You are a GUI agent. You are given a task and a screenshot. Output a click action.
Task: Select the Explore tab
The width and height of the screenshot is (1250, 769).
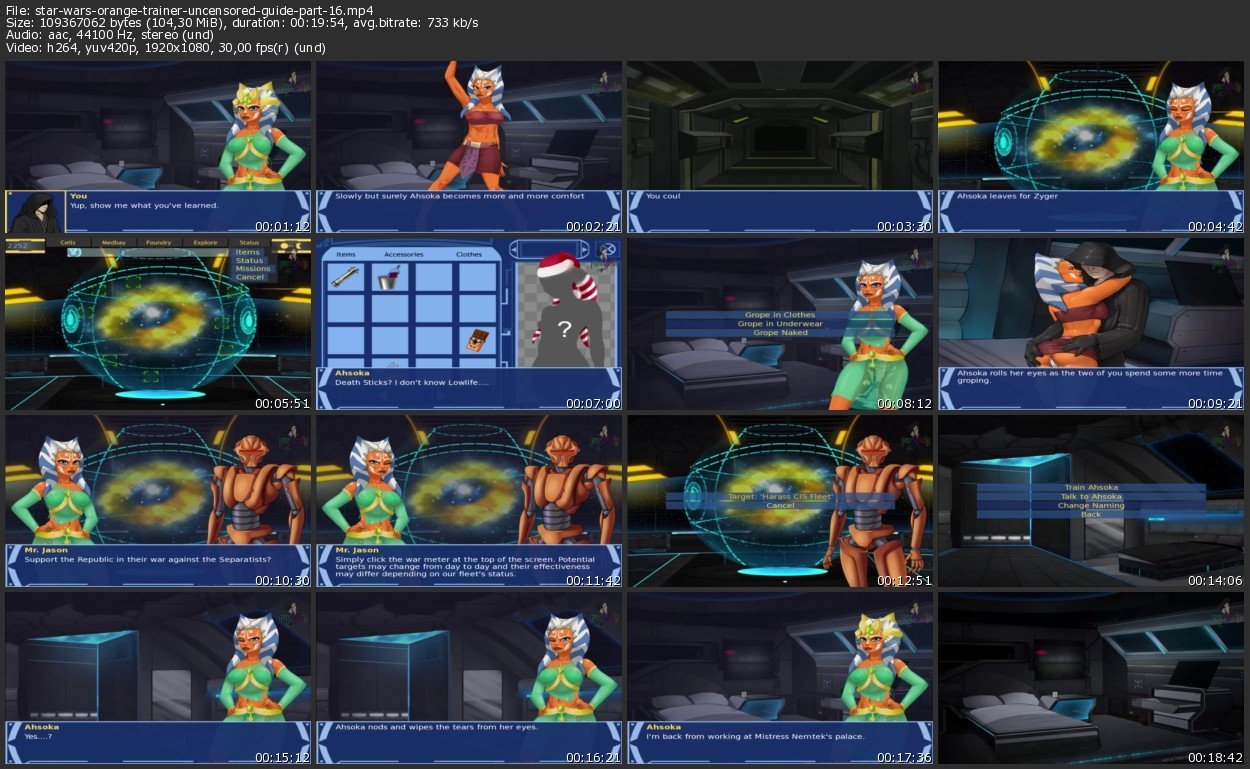(x=205, y=242)
